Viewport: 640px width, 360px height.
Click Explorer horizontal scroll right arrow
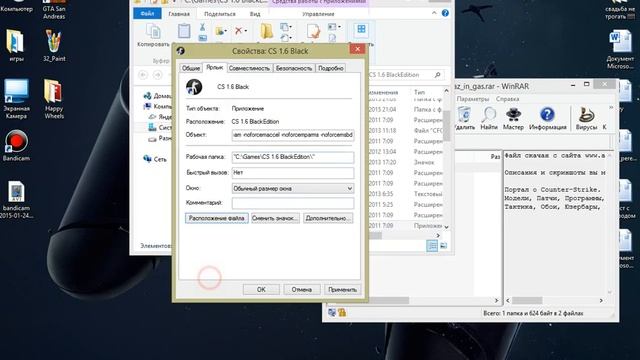click(x=438, y=236)
